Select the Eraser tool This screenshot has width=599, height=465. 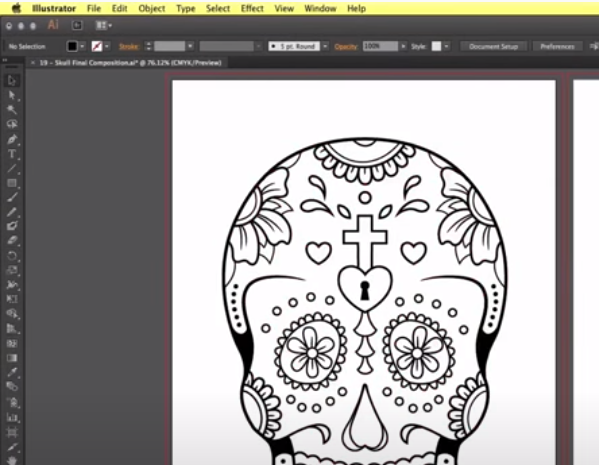tap(11, 241)
